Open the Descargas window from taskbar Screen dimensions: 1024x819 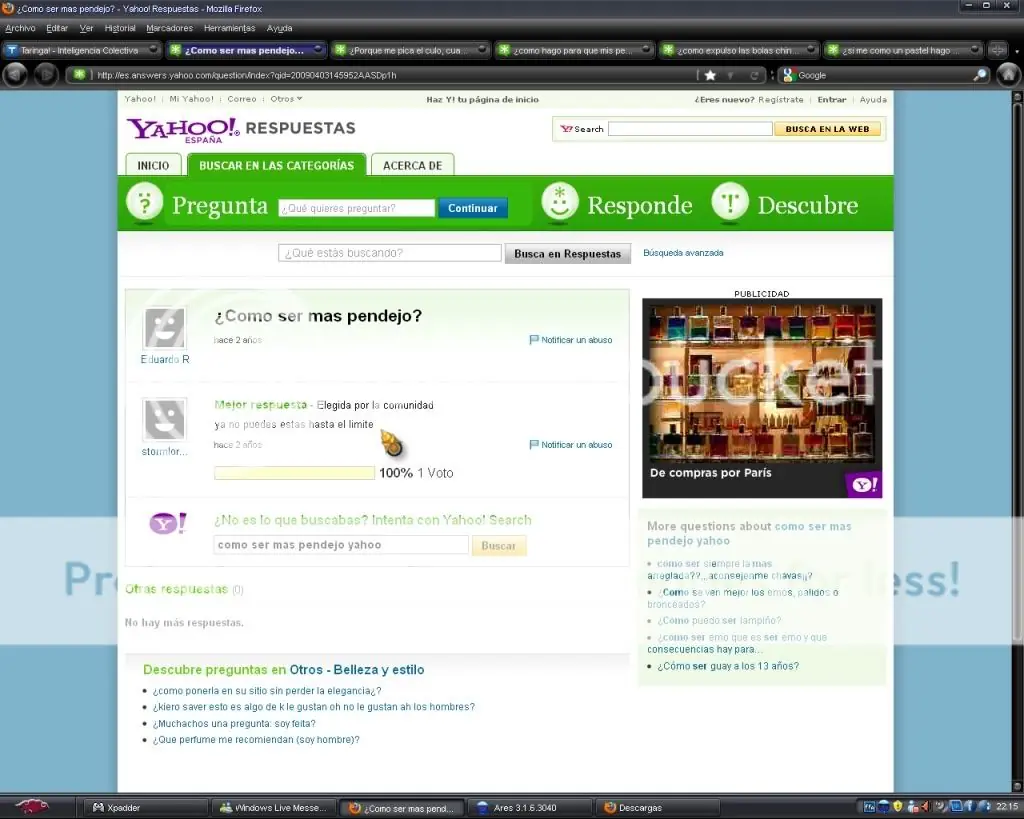pyautogui.click(x=658, y=808)
